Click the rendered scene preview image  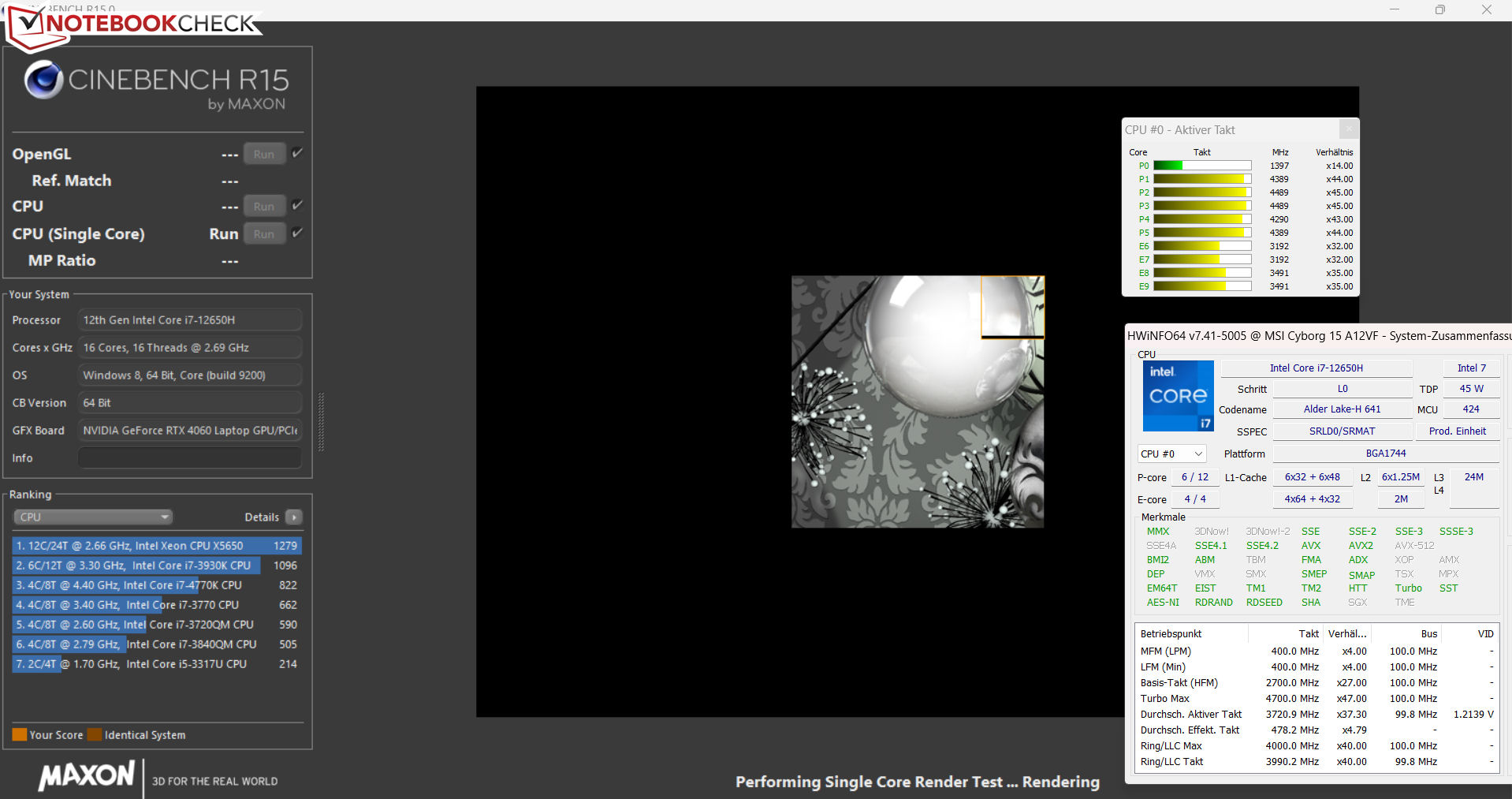(918, 401)
